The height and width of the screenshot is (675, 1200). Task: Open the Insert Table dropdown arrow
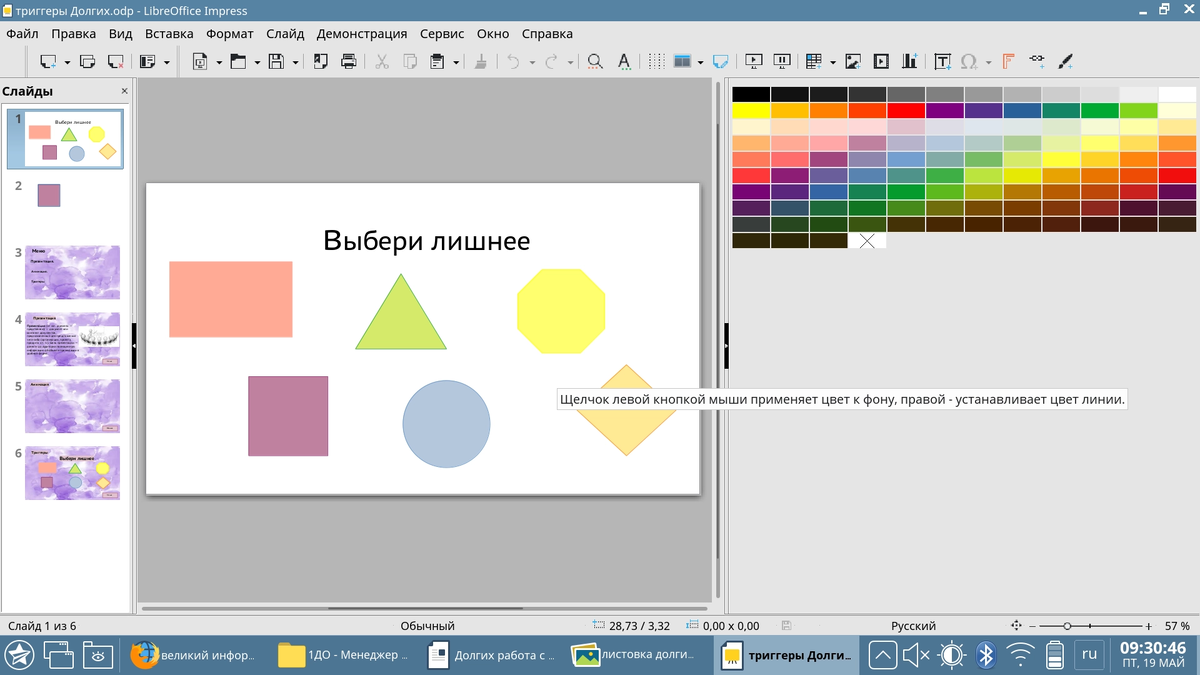coord(832,62)
